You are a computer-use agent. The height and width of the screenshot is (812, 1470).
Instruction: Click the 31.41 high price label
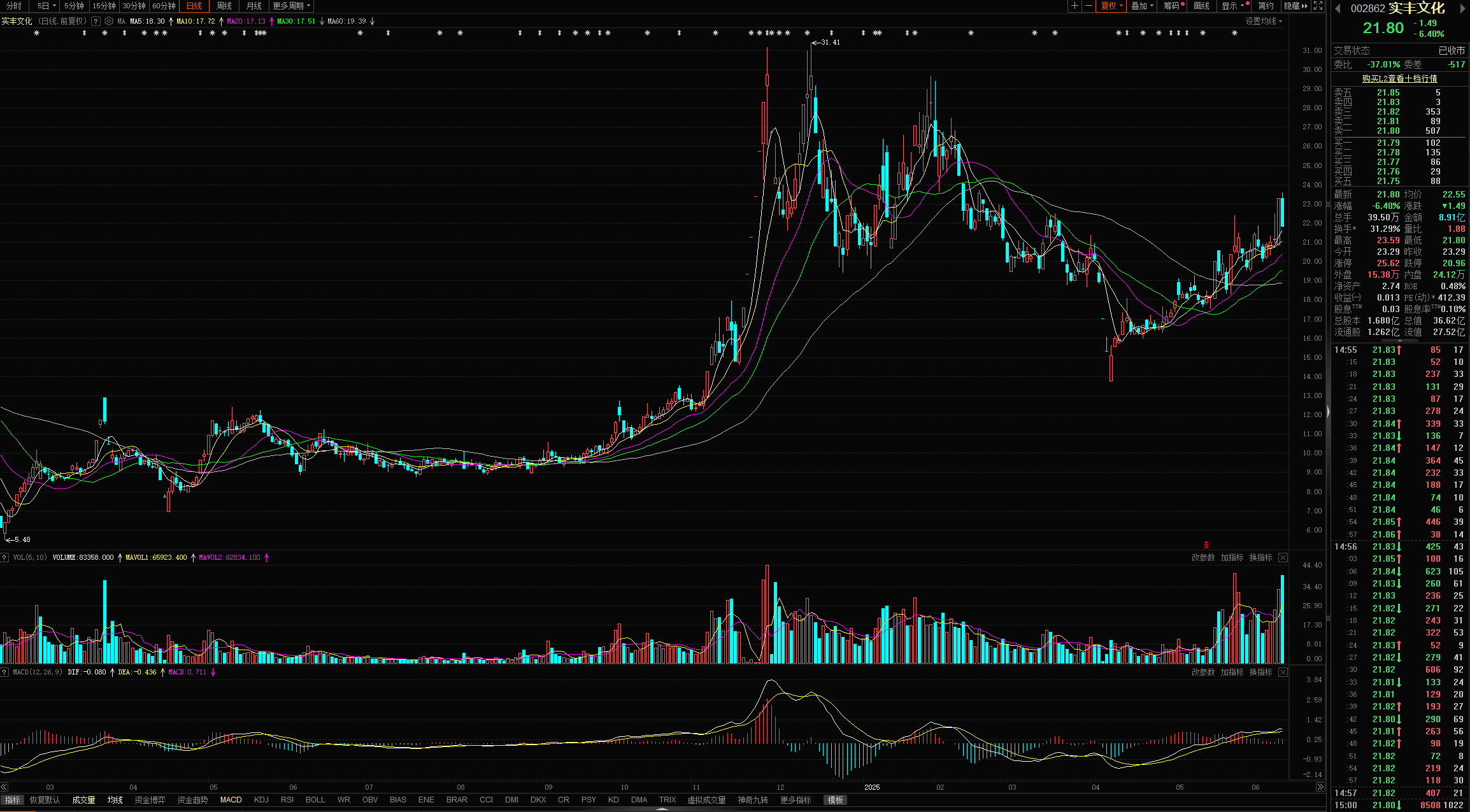(x=831, y=42)
